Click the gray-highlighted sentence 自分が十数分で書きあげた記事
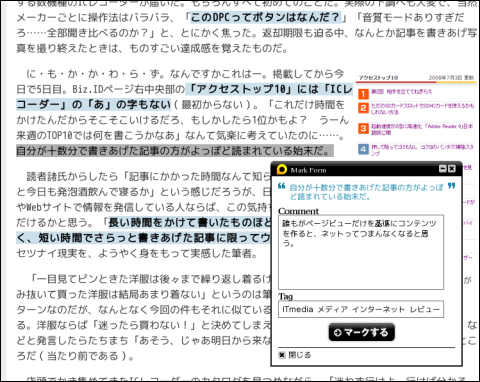This screenshot has height=382, width=480. [x=175, y=151]
